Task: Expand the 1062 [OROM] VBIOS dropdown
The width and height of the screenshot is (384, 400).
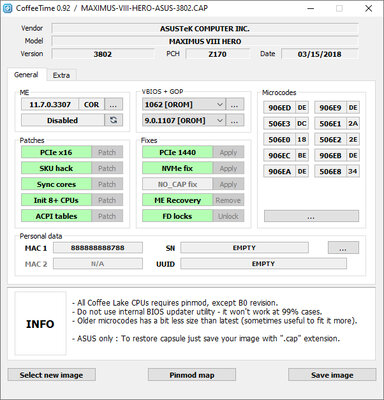Action: tap(184, 105)
